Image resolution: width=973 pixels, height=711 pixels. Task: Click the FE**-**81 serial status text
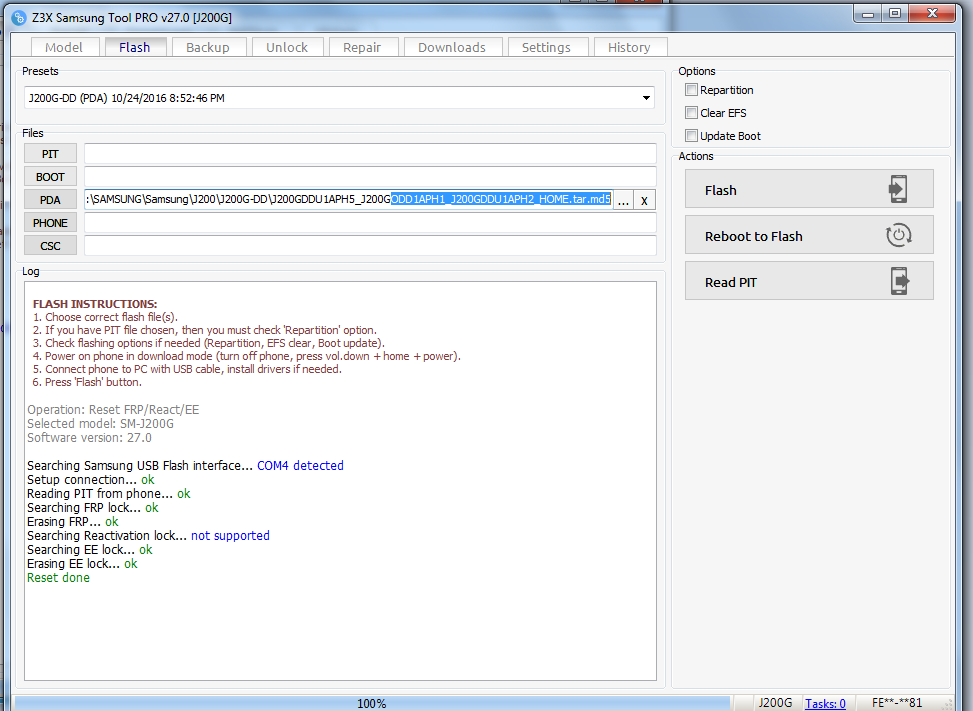tap(897, 703)
